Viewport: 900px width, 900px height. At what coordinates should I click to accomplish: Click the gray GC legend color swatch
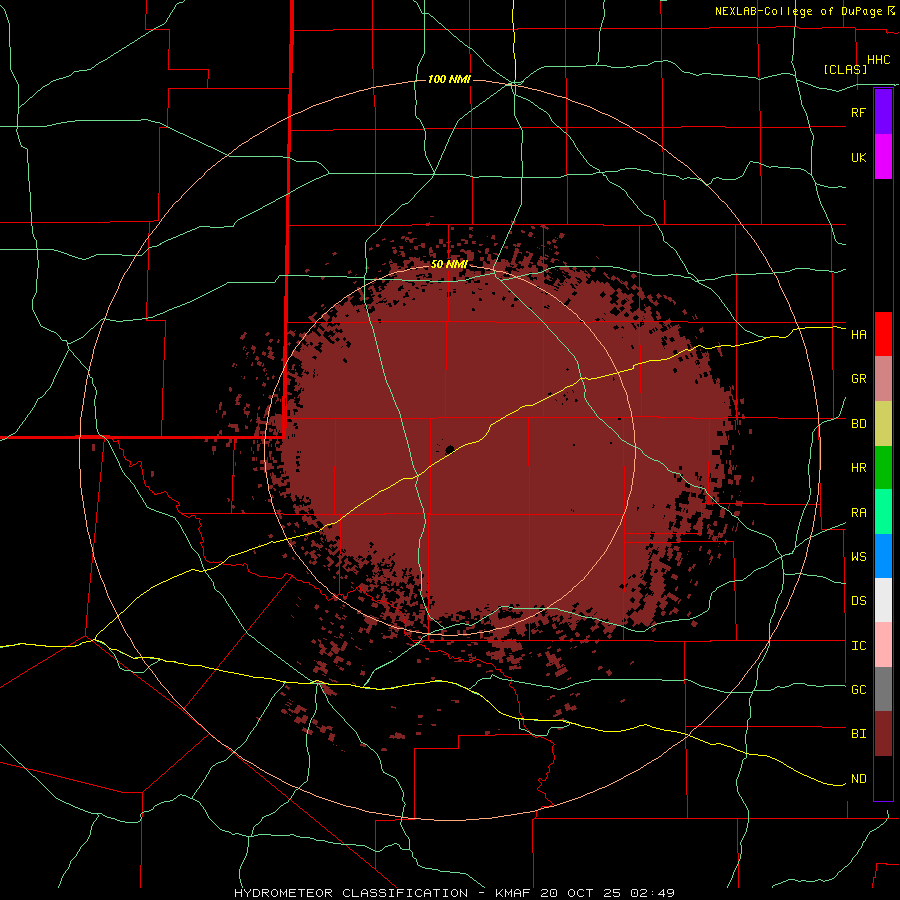(x=883, y=689)
